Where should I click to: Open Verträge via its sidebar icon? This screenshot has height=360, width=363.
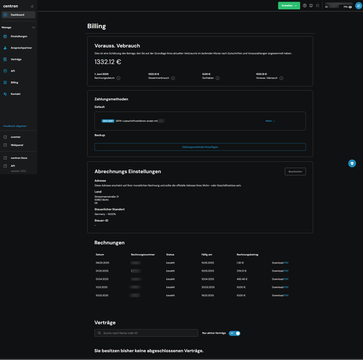5,59
